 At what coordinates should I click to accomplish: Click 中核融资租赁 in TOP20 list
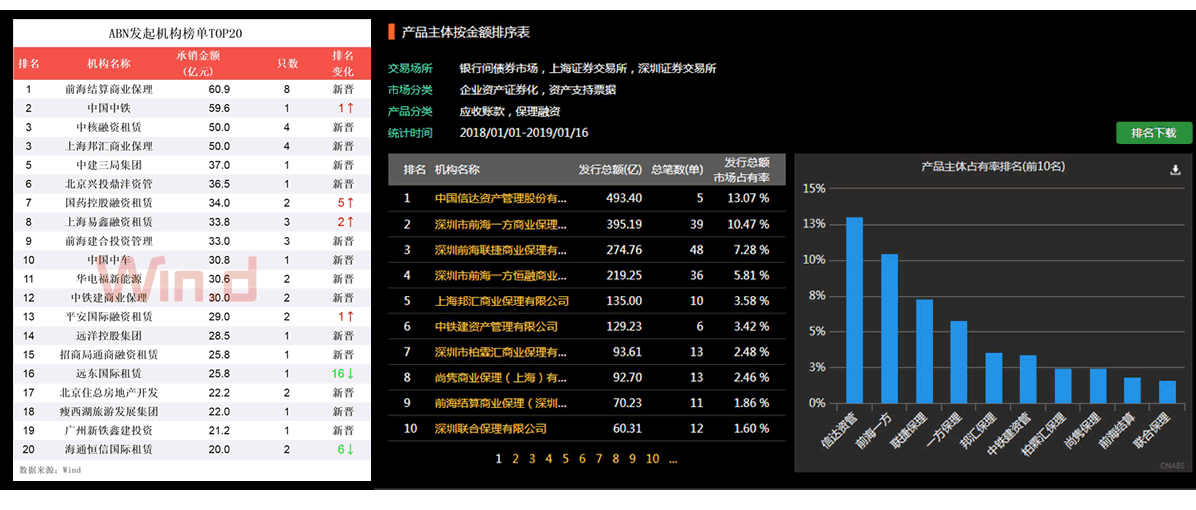[x=109, y=127]
